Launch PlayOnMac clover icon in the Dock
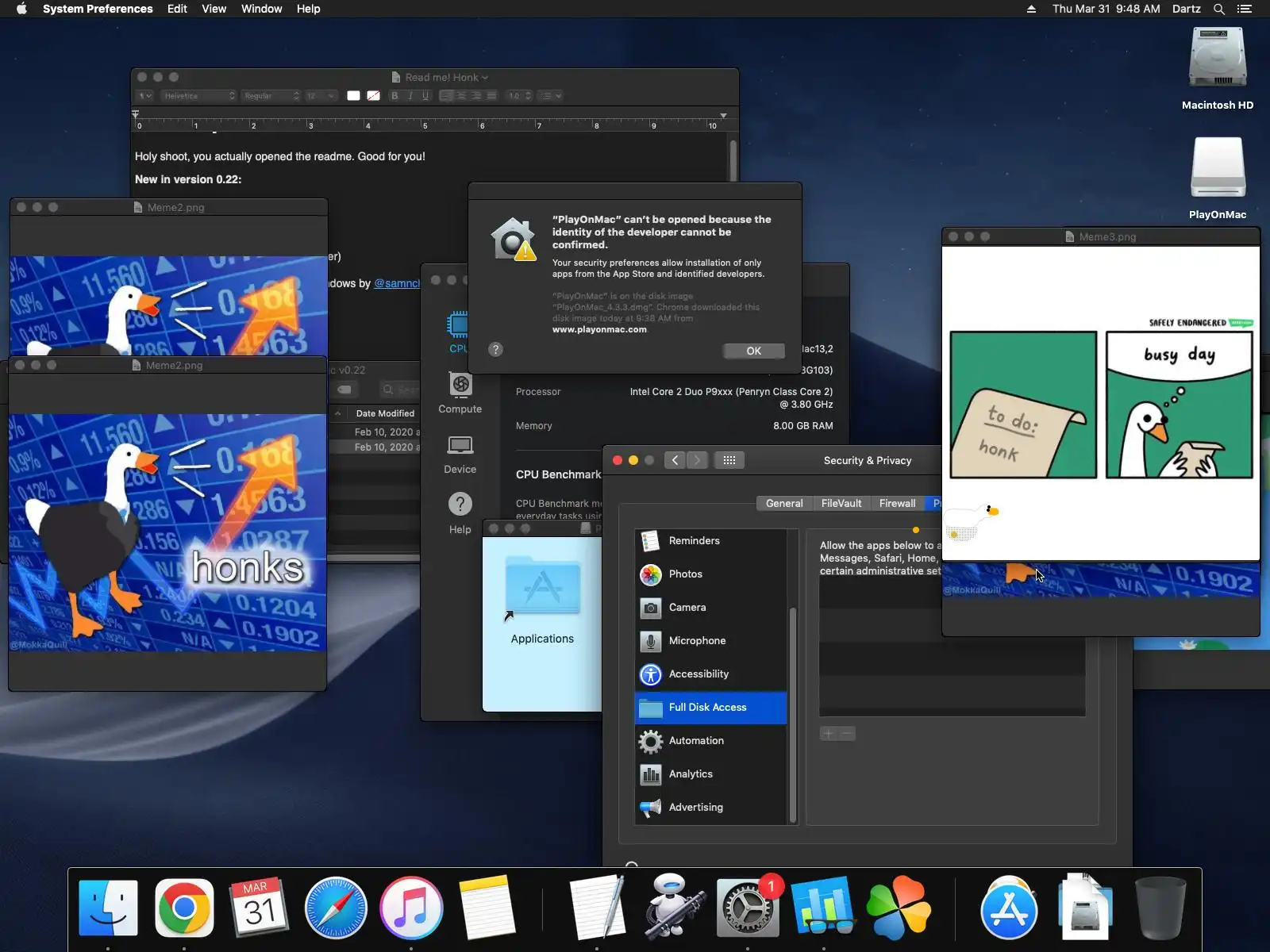The height and width of the screenshot is (952, 1270). point(899,908)
